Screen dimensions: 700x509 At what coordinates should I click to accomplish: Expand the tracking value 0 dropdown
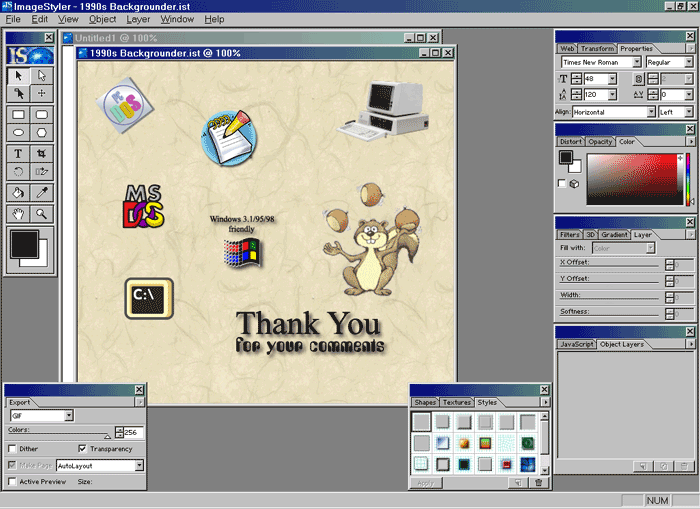click(689, 95)
